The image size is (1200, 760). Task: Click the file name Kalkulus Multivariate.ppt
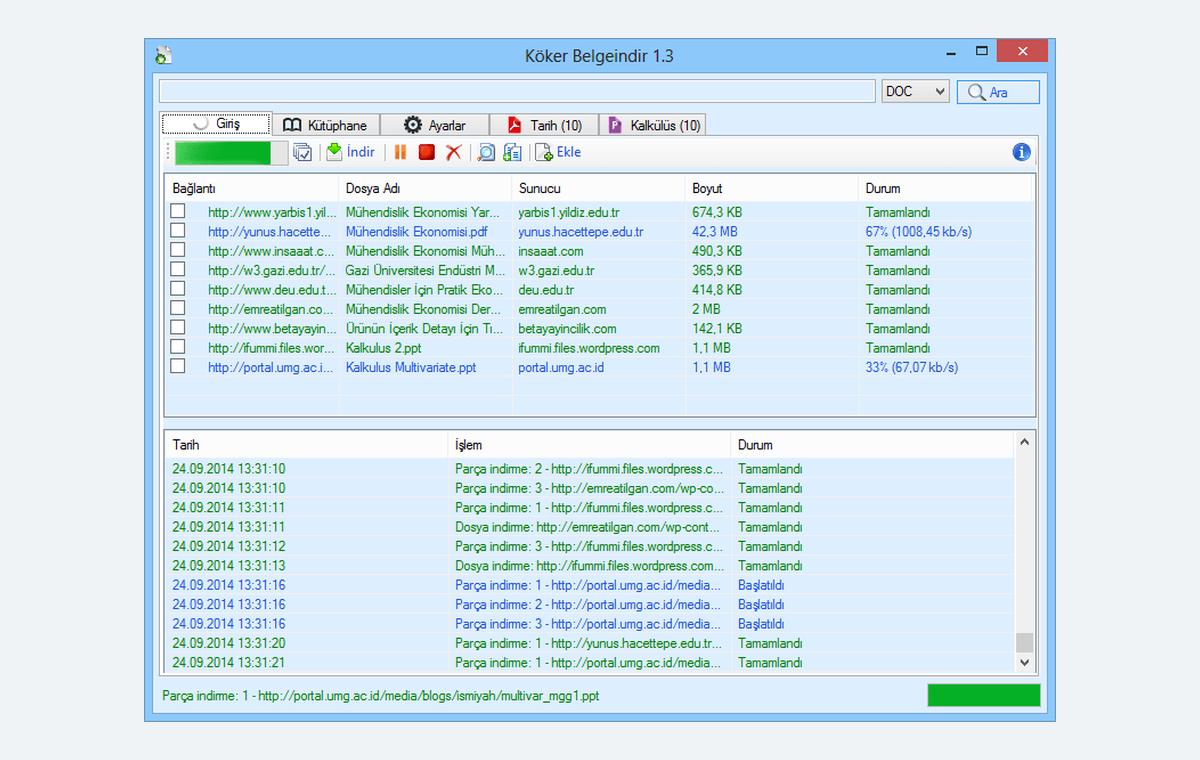point(411,367)
